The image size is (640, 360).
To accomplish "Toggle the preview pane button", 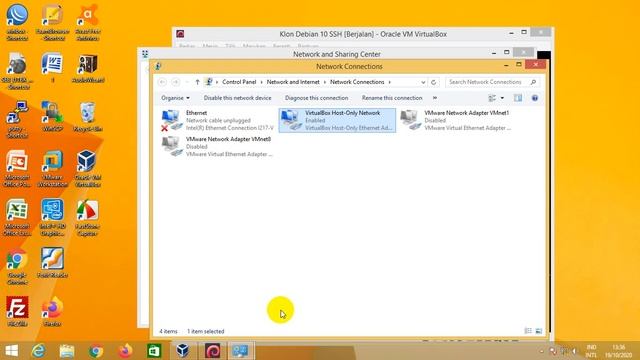I will tap(518, 98).
